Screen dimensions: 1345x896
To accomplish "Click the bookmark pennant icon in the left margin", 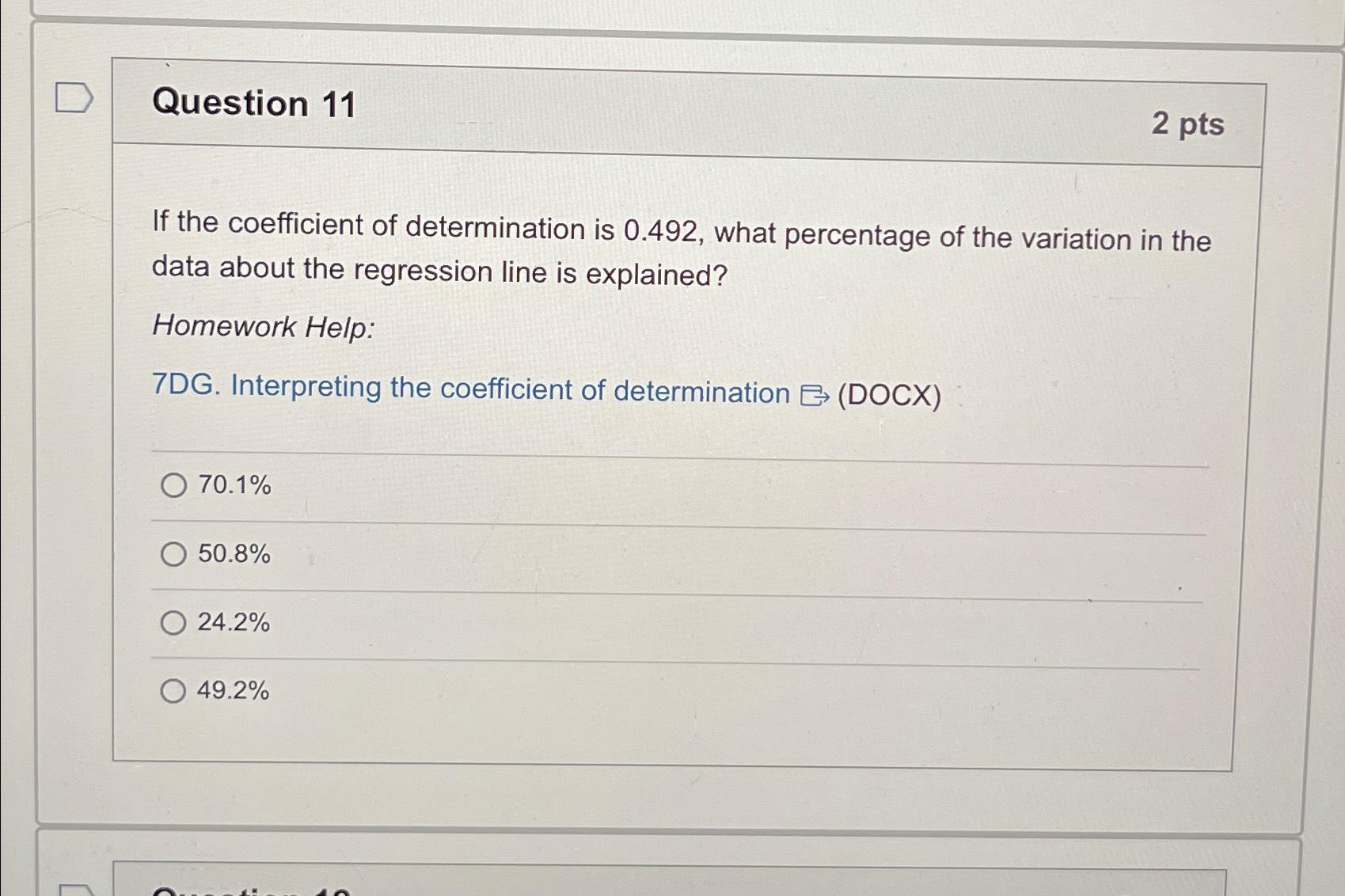I will pos(74,99).
